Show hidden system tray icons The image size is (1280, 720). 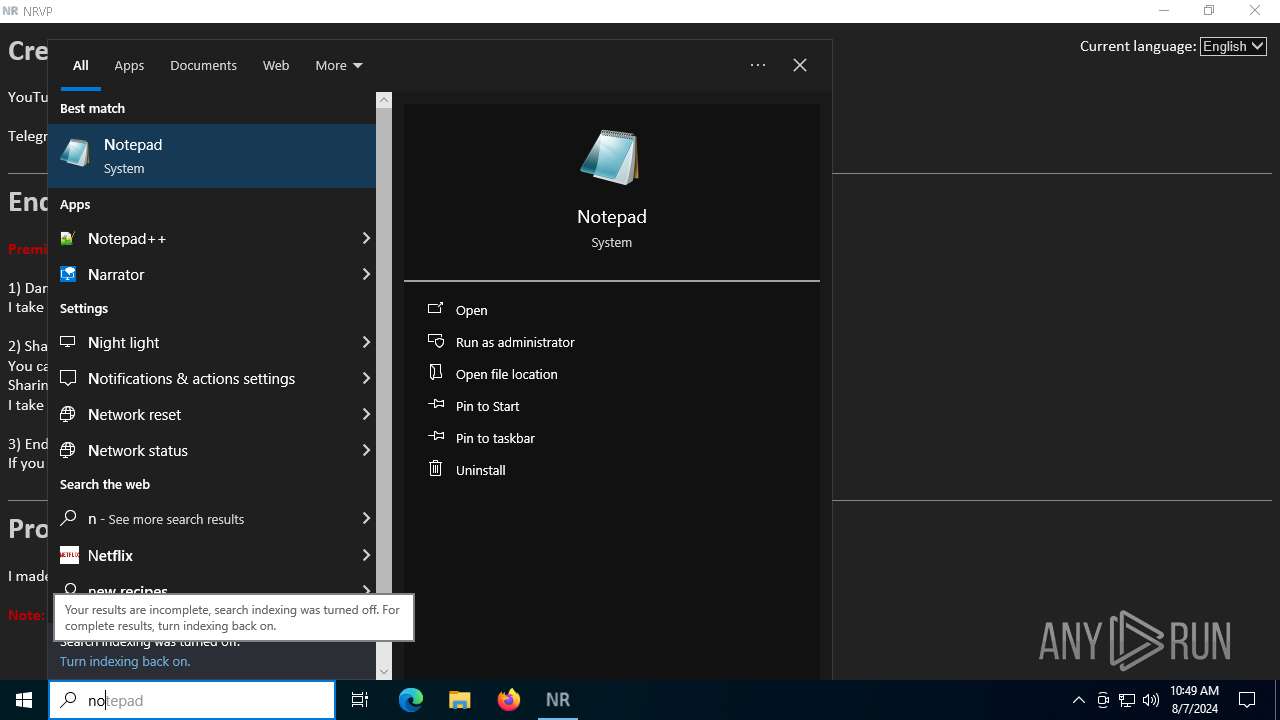tap(1078, 700)
